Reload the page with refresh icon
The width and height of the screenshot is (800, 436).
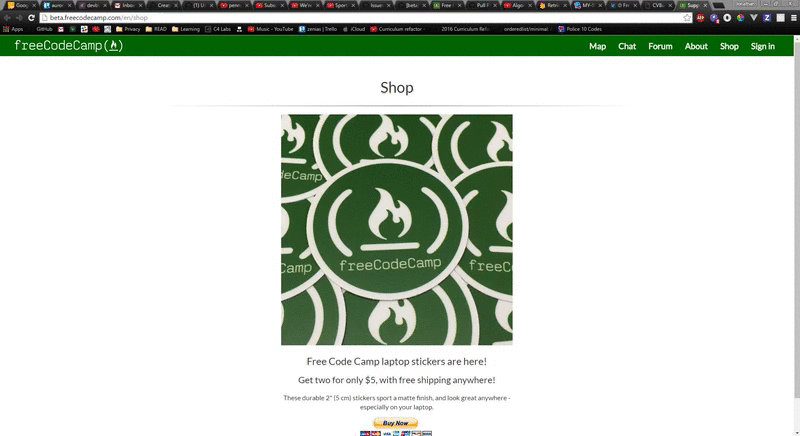[31, 17]
